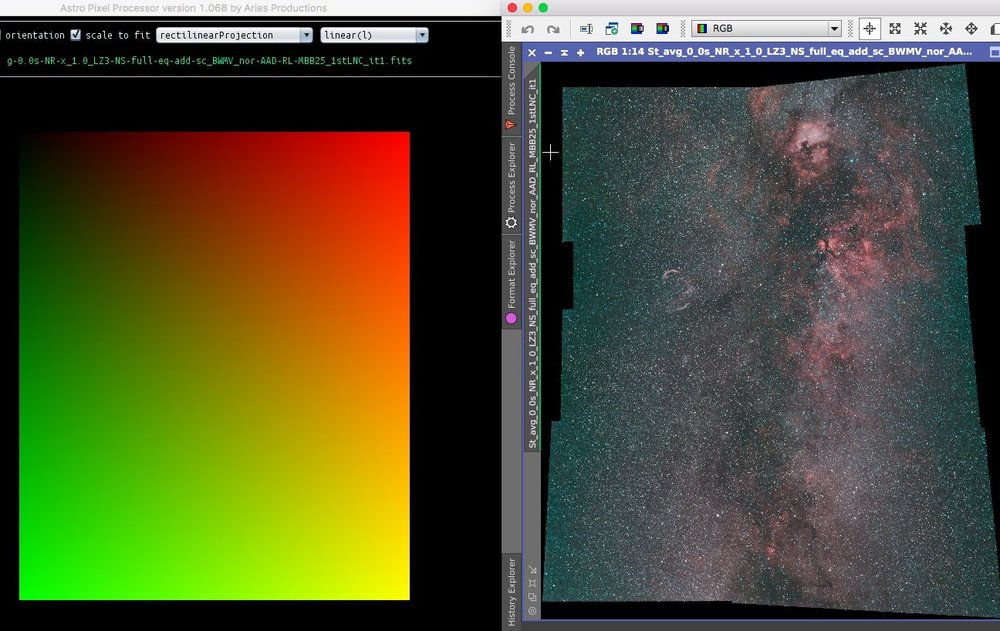This screenshot has height=631, width=1000.
Task: Open the rectilinearProjection dropdown
Action: pyautogui.click(x=235, y=35)
